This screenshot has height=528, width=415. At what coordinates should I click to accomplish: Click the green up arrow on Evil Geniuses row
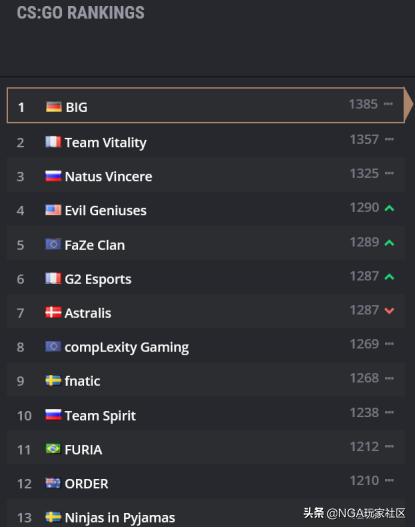[389, 208]
